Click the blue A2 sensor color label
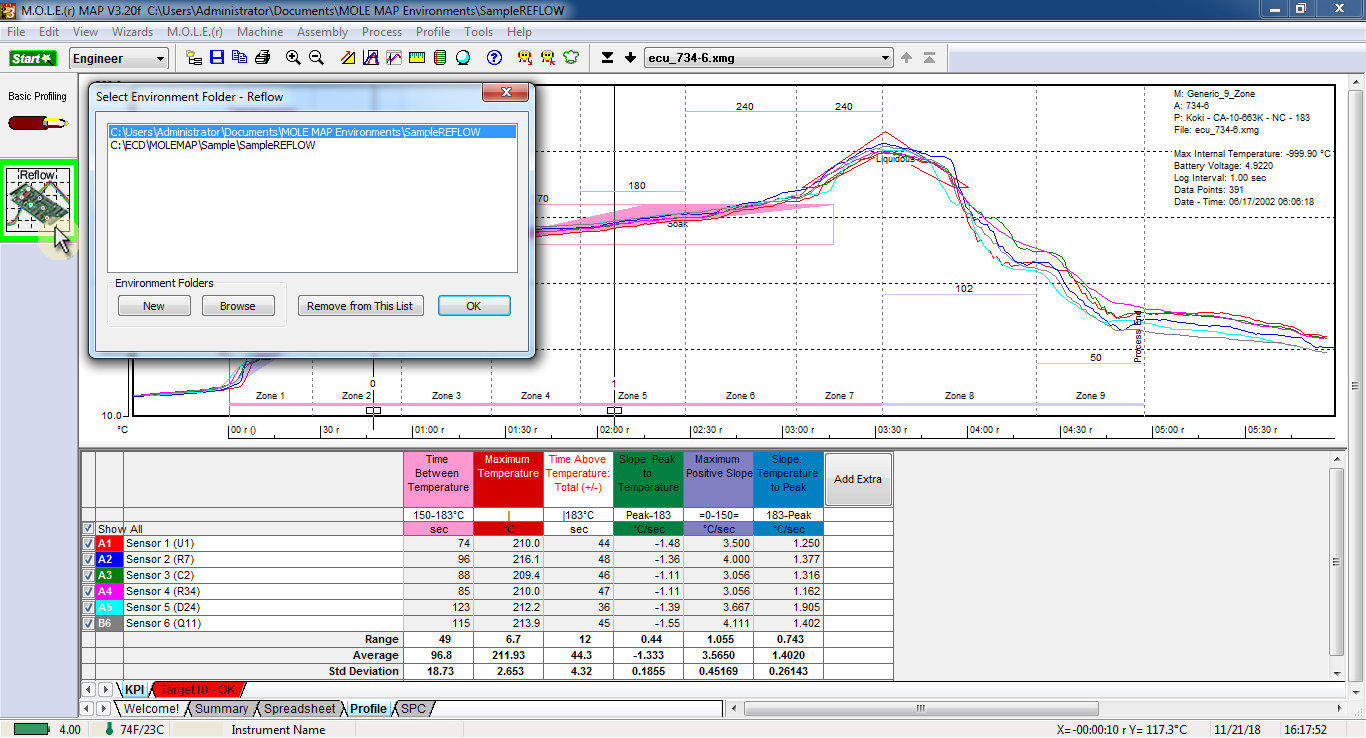This screenshot has width=1366, height=738. (x=109, y=559)
